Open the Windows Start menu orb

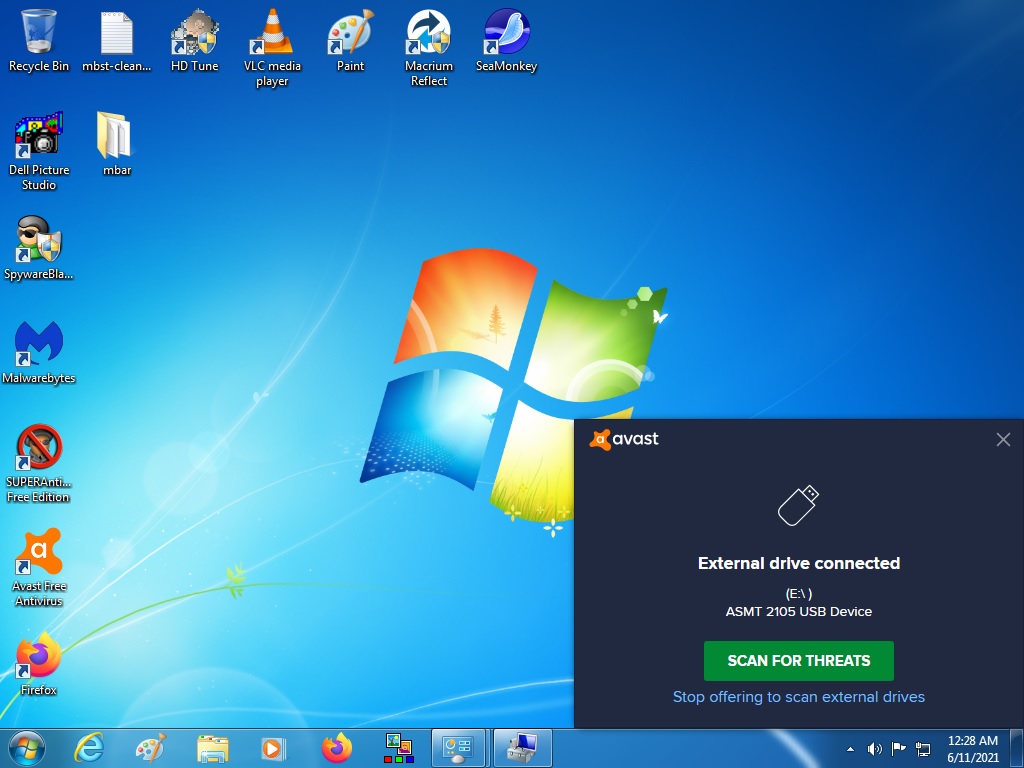click(27, 748)
